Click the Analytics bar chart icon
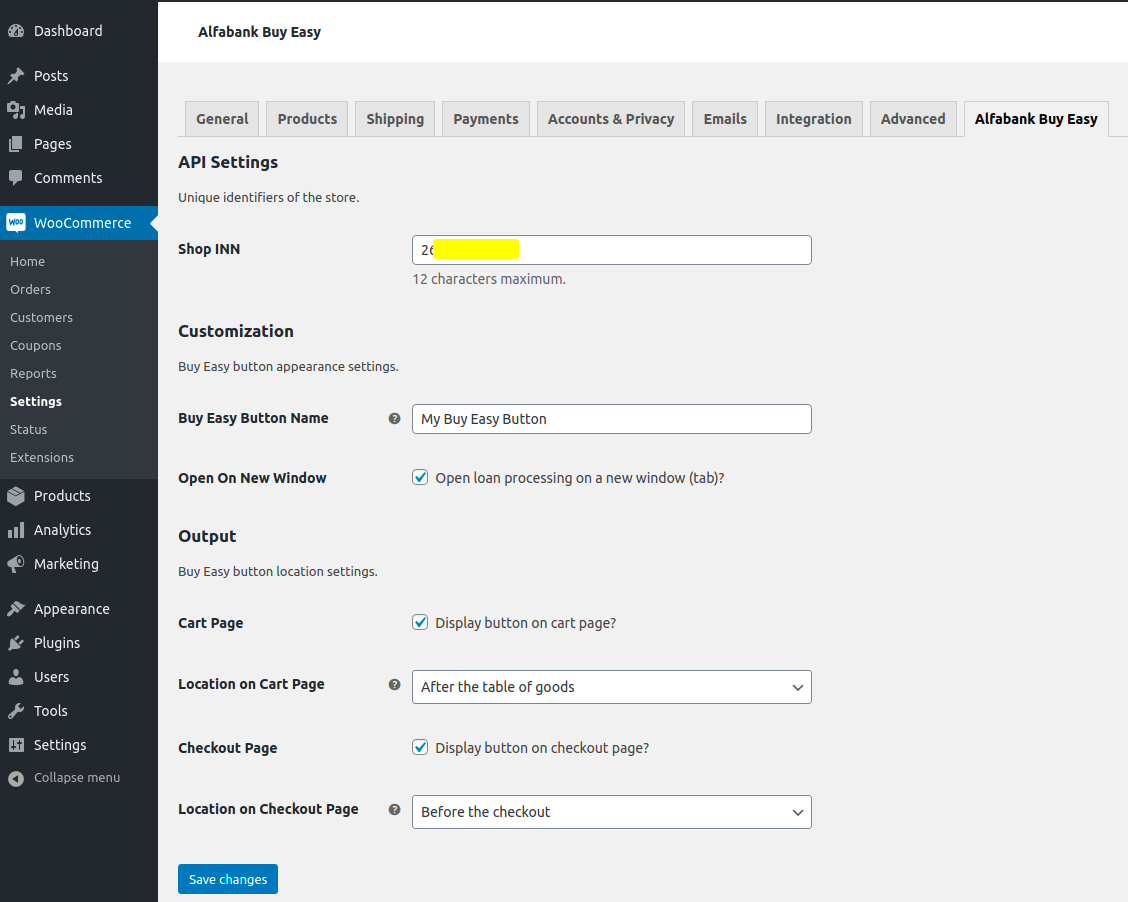 [16, 530]
